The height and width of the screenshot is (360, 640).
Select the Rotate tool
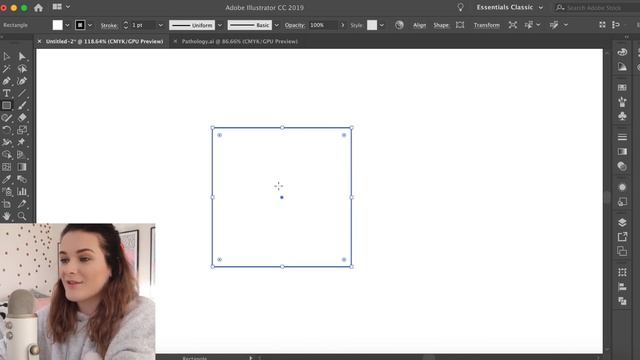(7, 130)
